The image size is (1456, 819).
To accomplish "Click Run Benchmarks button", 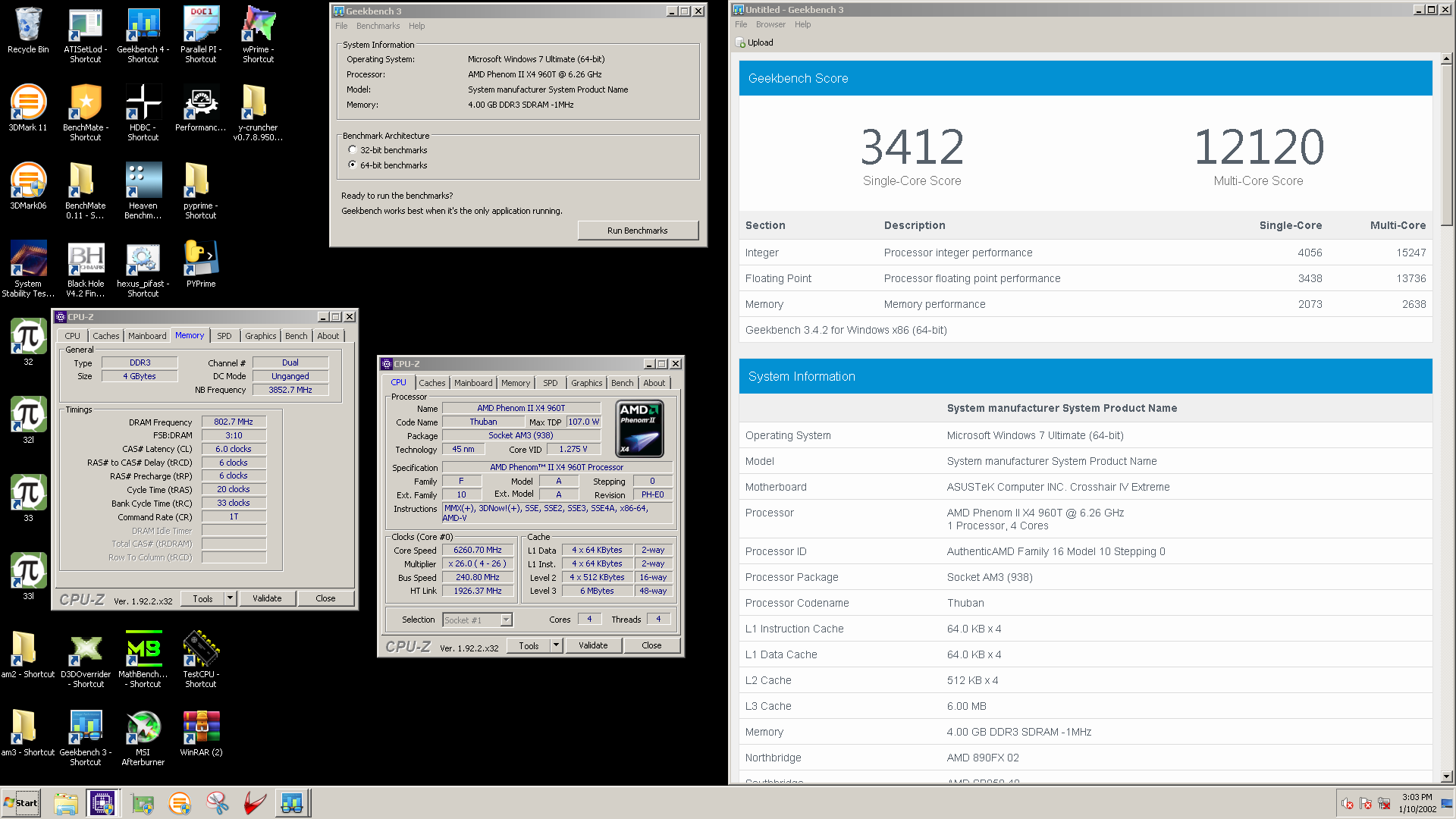I will [x=637, y=231].
